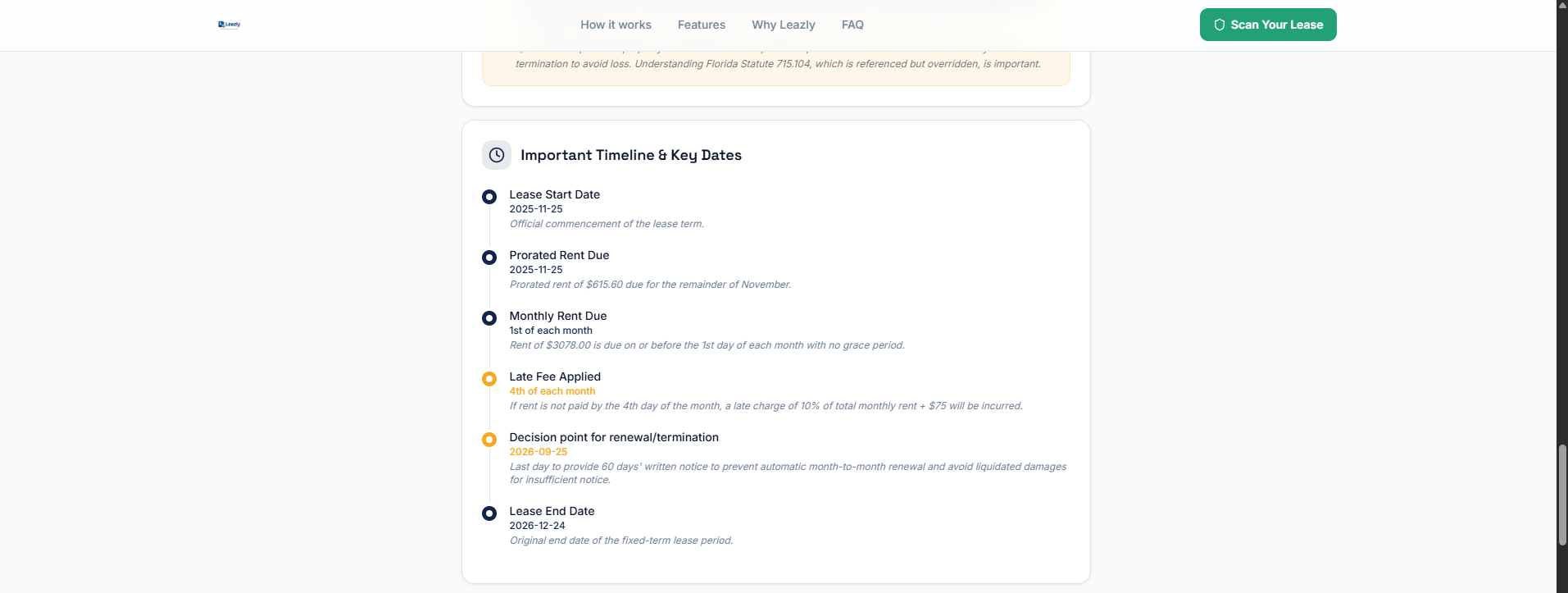Image resolution: width=1568 pixels, height=593 pixels.
Task: Click the Monthly Rent Due title
Action: coord(558,316)
